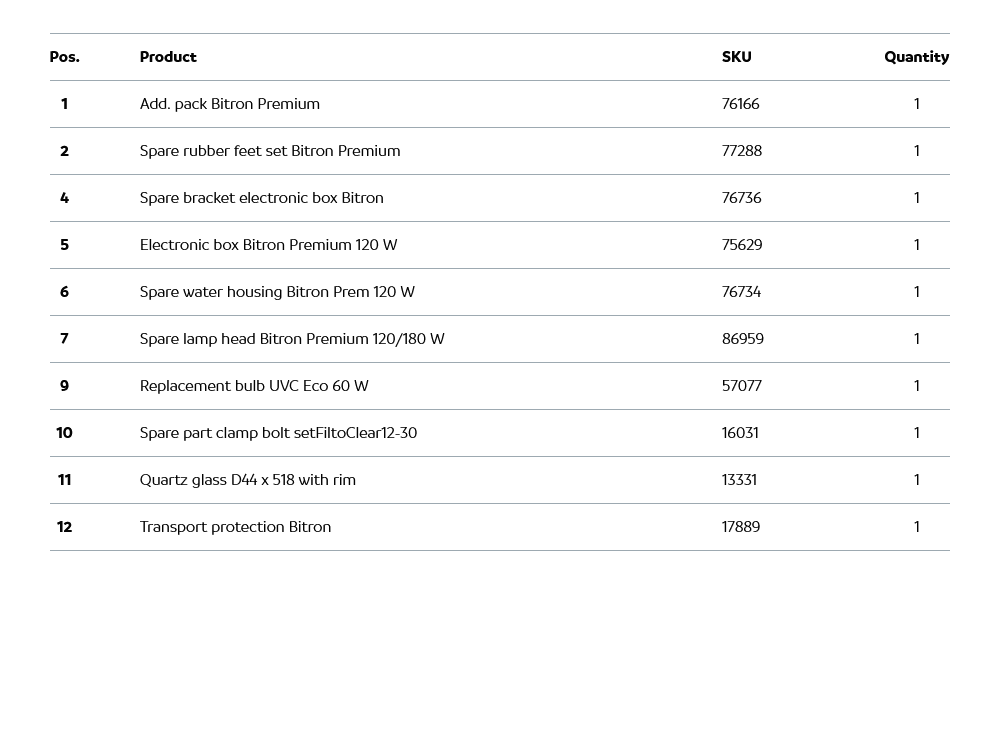Click Spare lamp head Bitron Premium 120/180 W

coord(292,339)
